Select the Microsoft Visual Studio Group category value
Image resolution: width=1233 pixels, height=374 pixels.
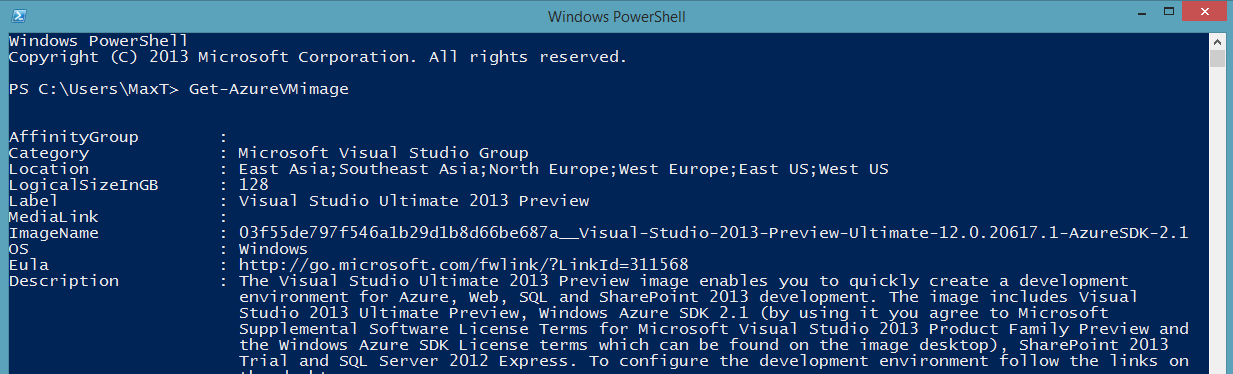[384, 153]
